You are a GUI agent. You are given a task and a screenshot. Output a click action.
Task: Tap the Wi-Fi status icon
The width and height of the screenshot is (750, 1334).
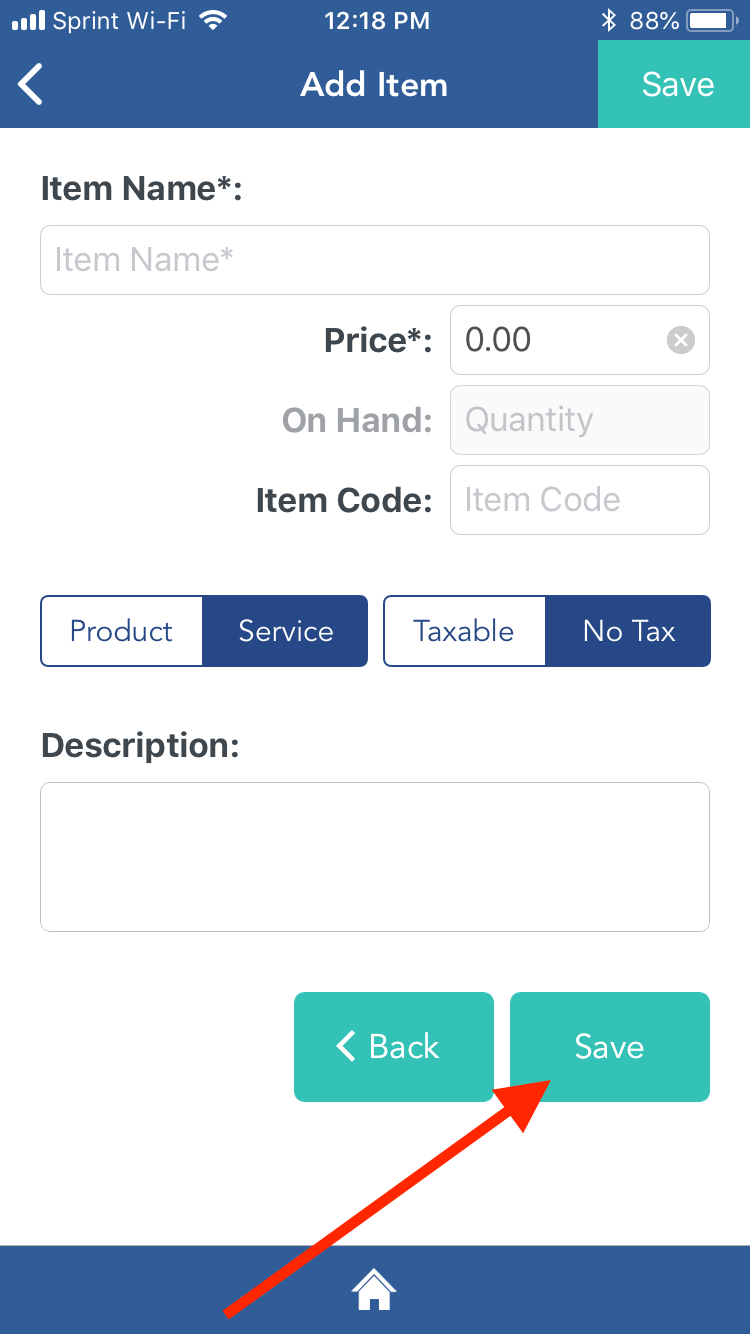click(x=212, y=20)
